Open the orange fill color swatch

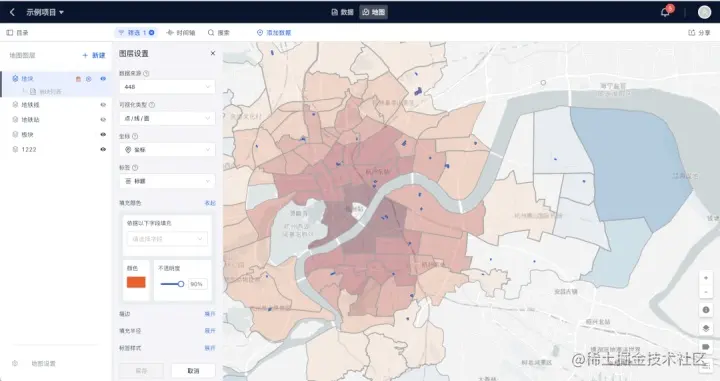click(x=136, y=282)
